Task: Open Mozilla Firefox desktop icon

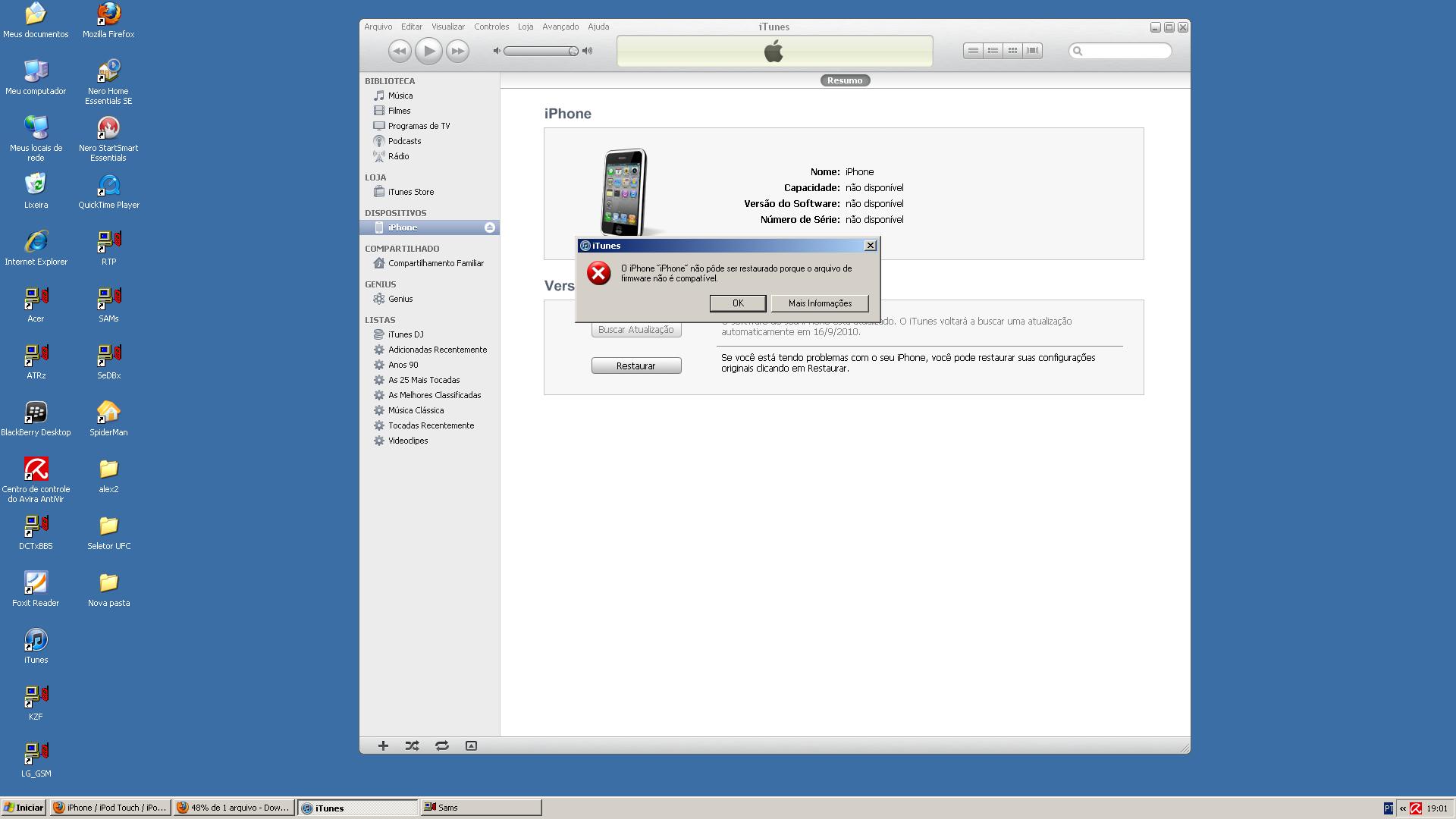Action: coord(108,20)
